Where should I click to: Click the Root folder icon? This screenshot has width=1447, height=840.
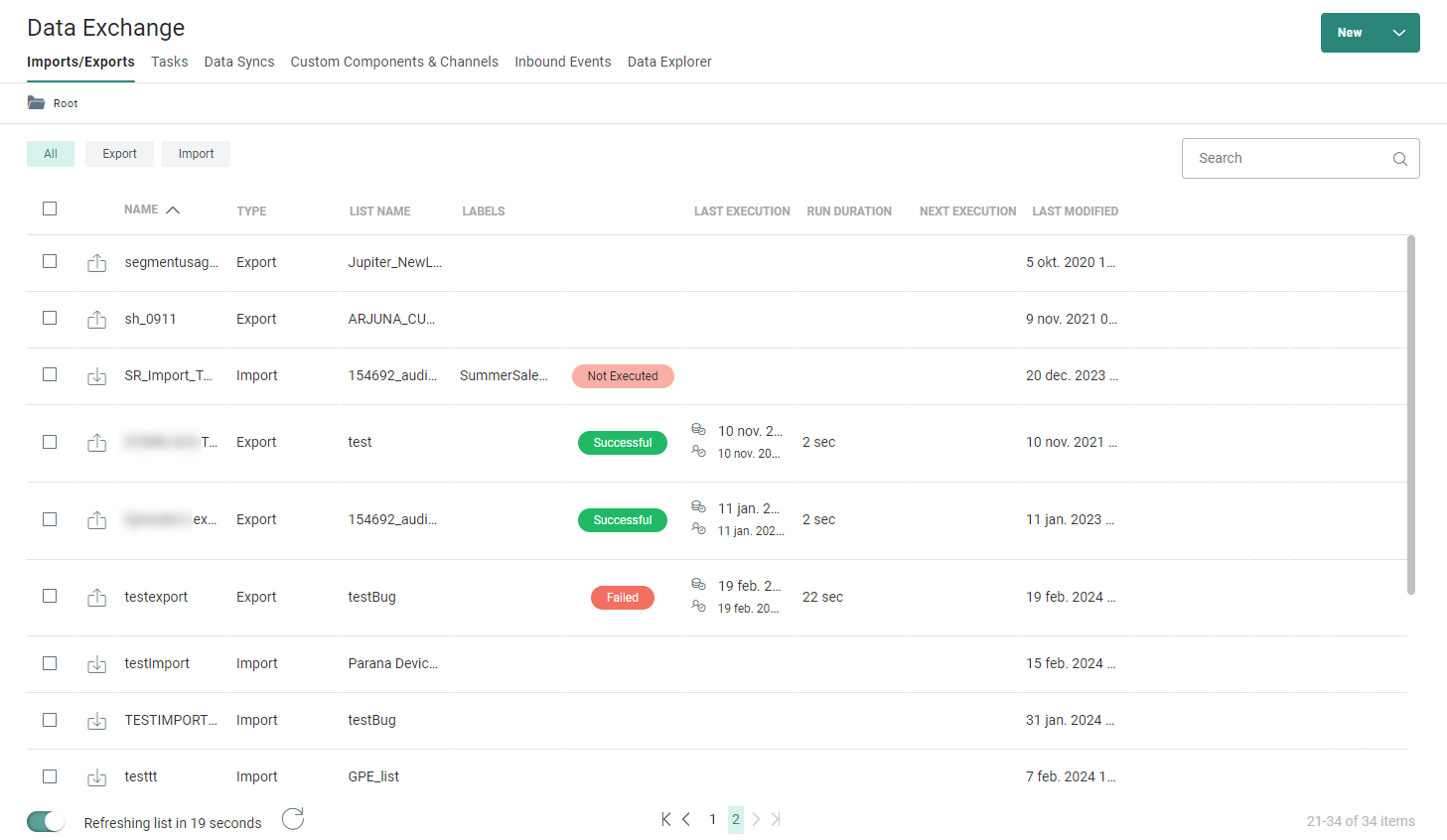(x=36, y=103)
